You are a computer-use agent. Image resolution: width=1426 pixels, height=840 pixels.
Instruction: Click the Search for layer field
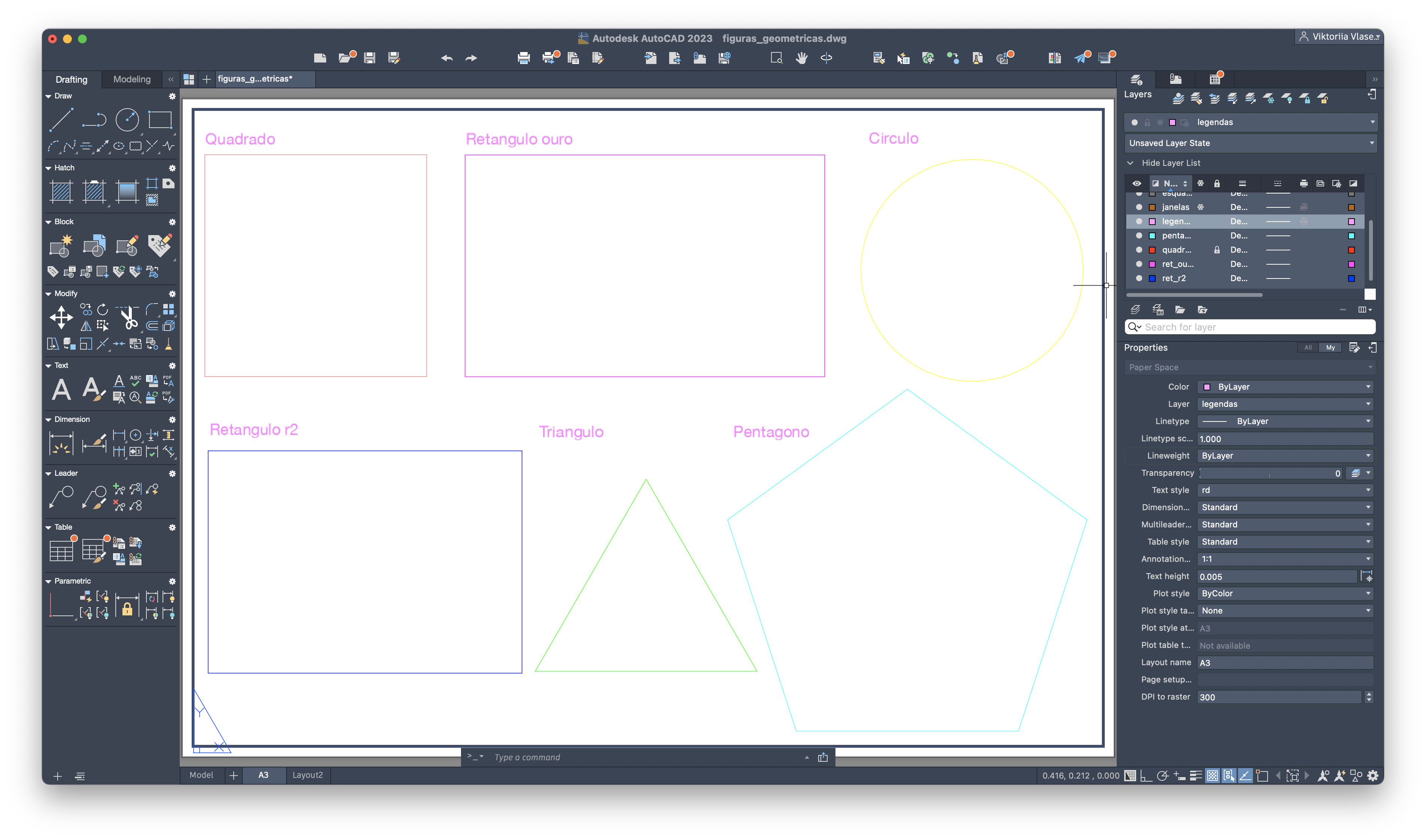click(x=1257, y=327)
